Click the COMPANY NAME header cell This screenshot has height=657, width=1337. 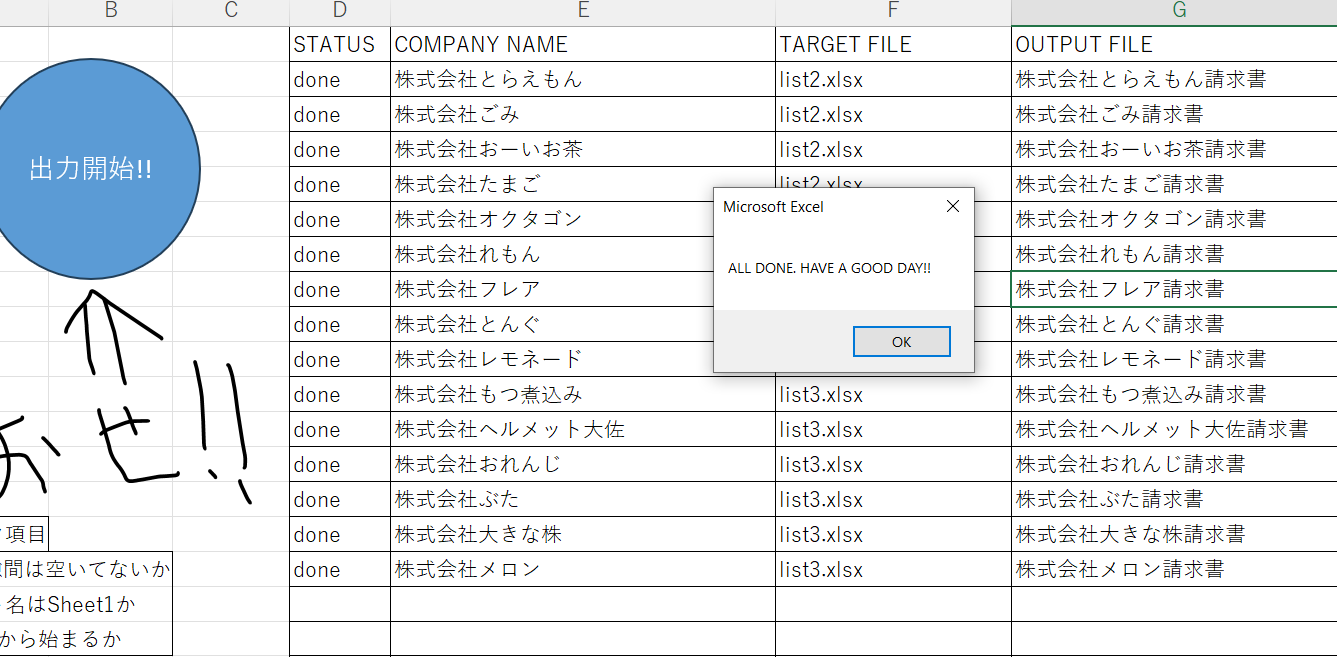point(481,45)
